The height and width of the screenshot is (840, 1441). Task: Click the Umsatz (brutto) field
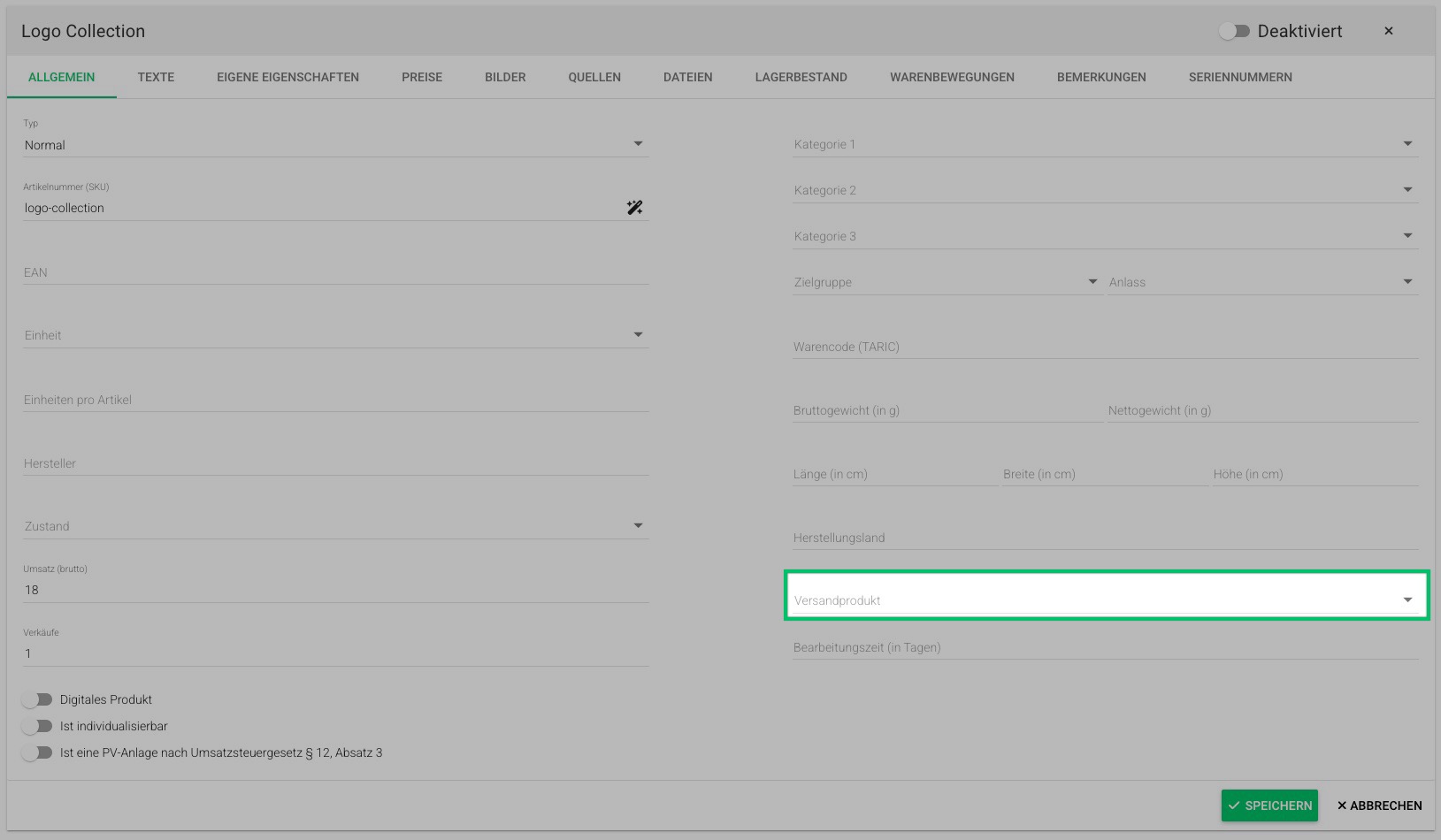336,590
